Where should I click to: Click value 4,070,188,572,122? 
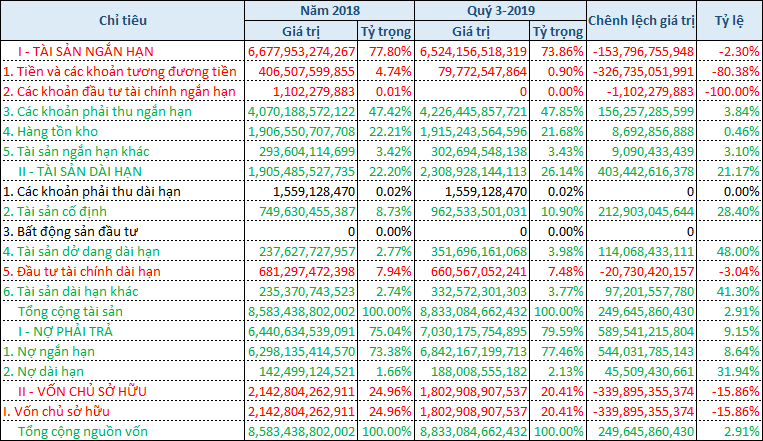[302, 111]
